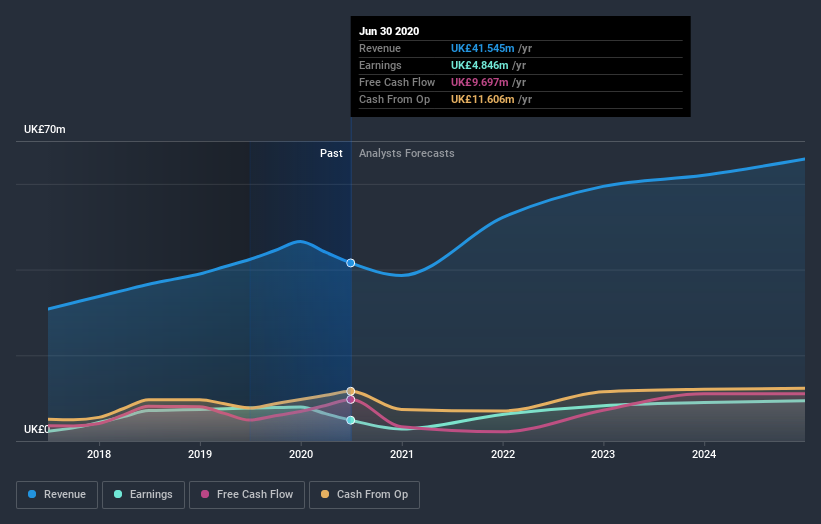821x524 pixels.
Task: Toggle the Free Cash Flow legend button
Action: (x=247, y=495)
